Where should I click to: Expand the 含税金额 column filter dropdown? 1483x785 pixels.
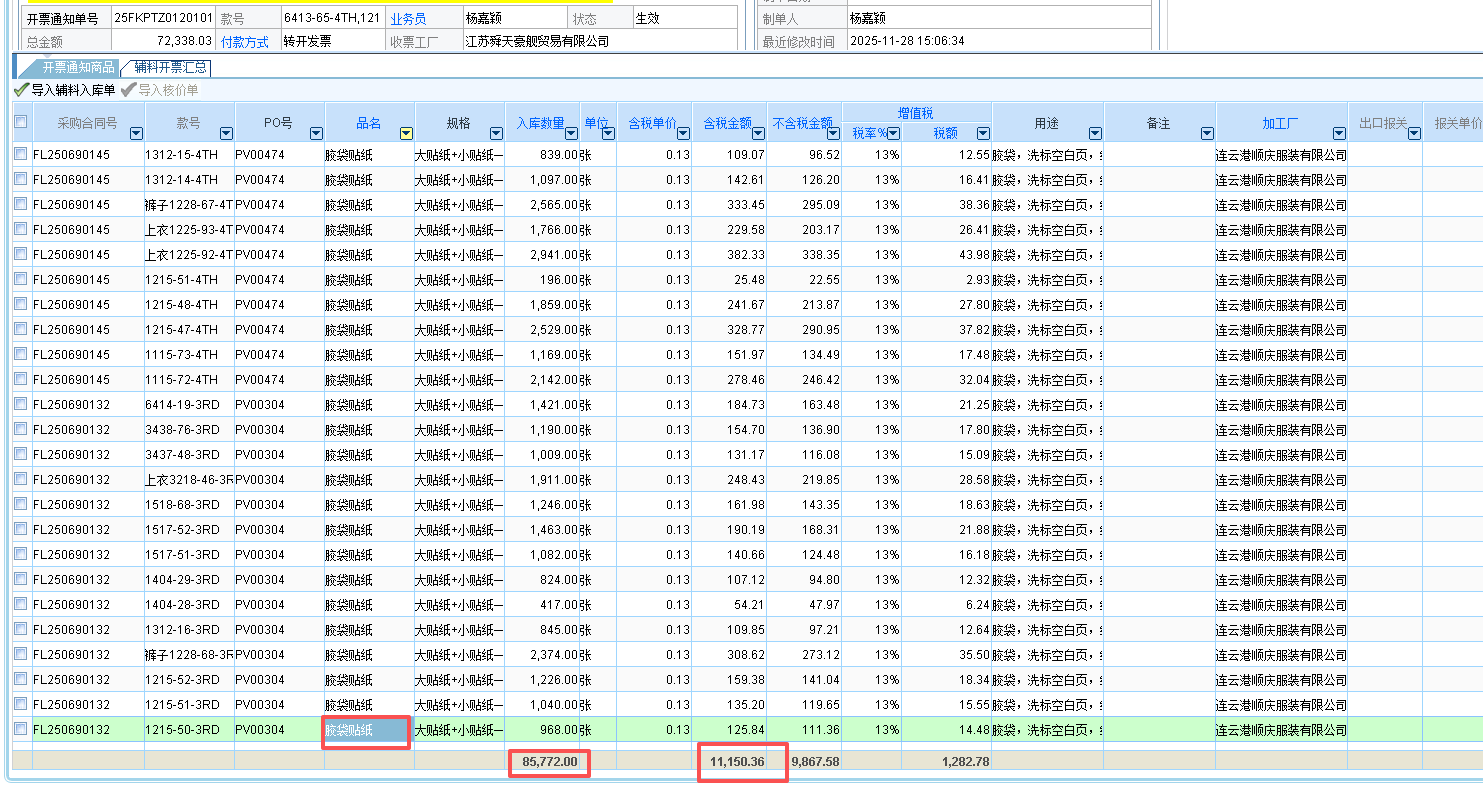click(x=758, y=133)
